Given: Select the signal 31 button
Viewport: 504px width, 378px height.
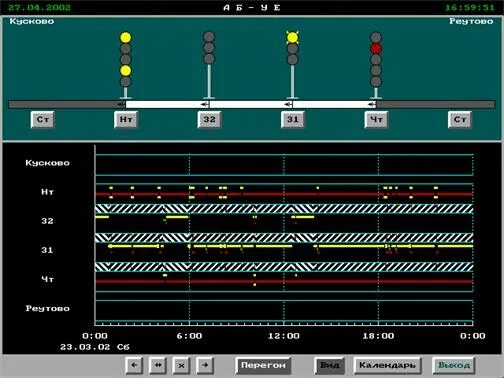Looking at the screenshot, I should tap(293, 120).
